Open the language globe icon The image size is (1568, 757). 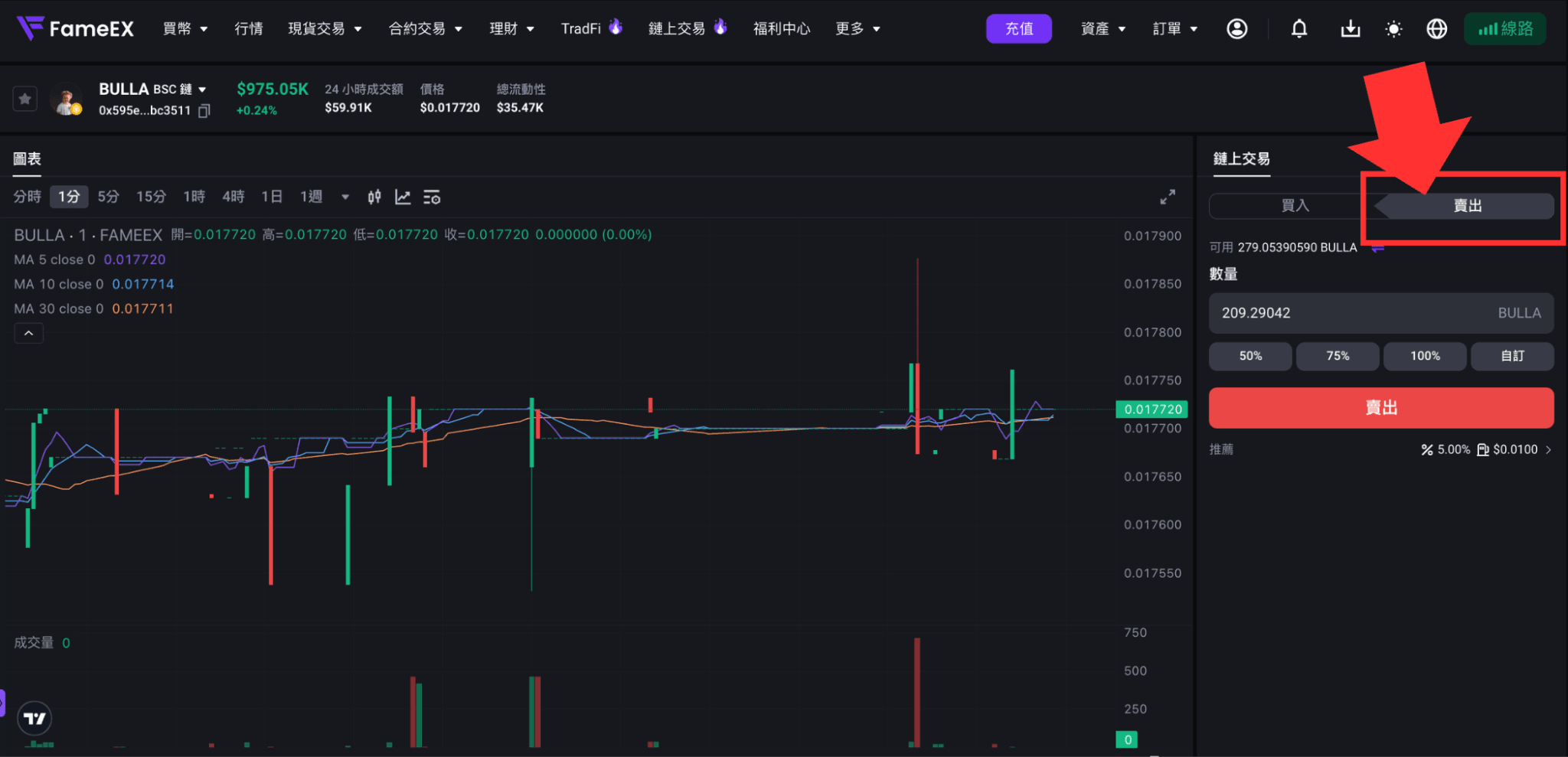1437,28
